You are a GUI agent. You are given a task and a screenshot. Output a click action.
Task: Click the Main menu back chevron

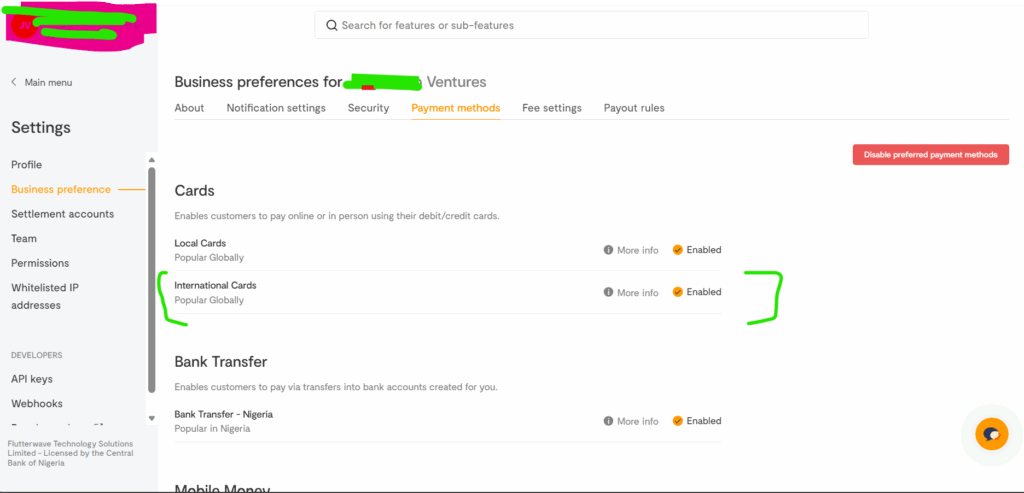[x=14, y=82]
